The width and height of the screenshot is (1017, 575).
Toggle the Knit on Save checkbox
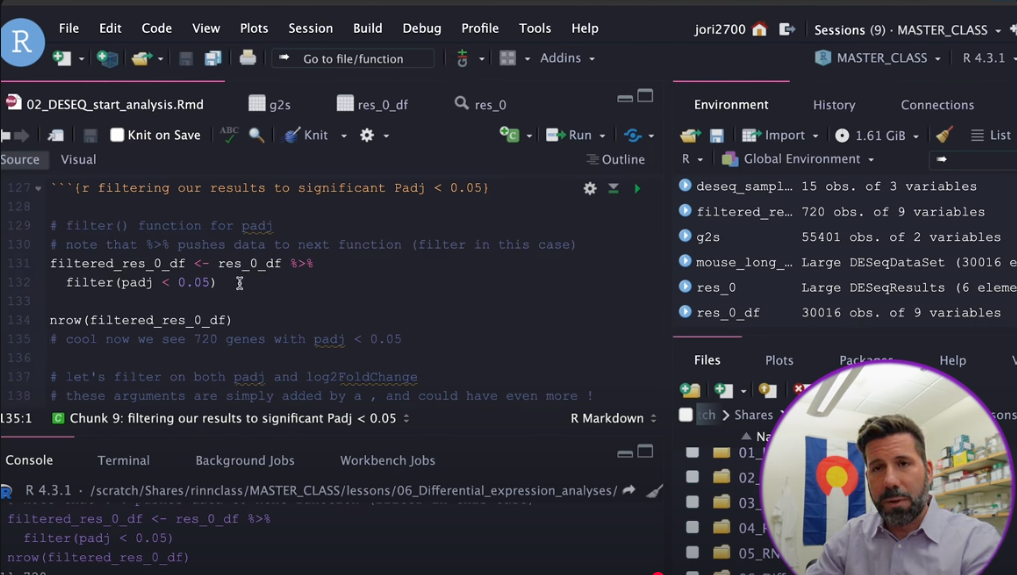click(117, 135)
